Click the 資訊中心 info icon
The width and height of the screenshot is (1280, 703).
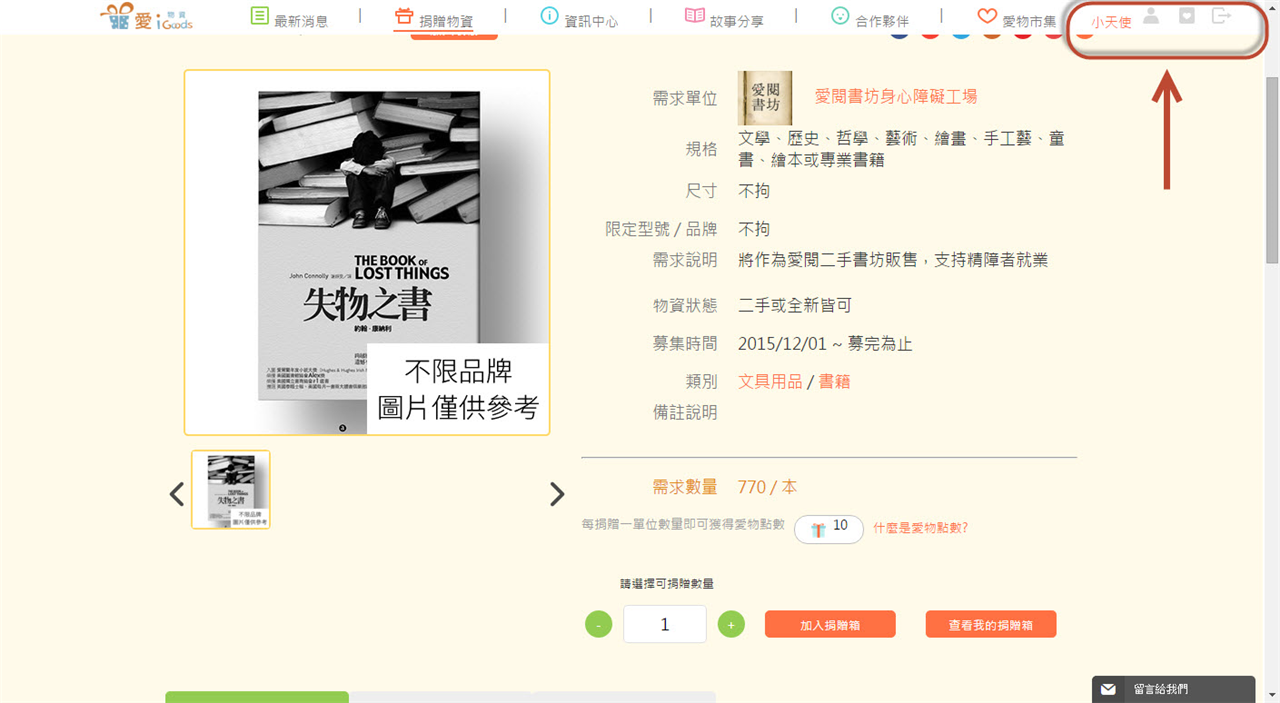[549, 16]
